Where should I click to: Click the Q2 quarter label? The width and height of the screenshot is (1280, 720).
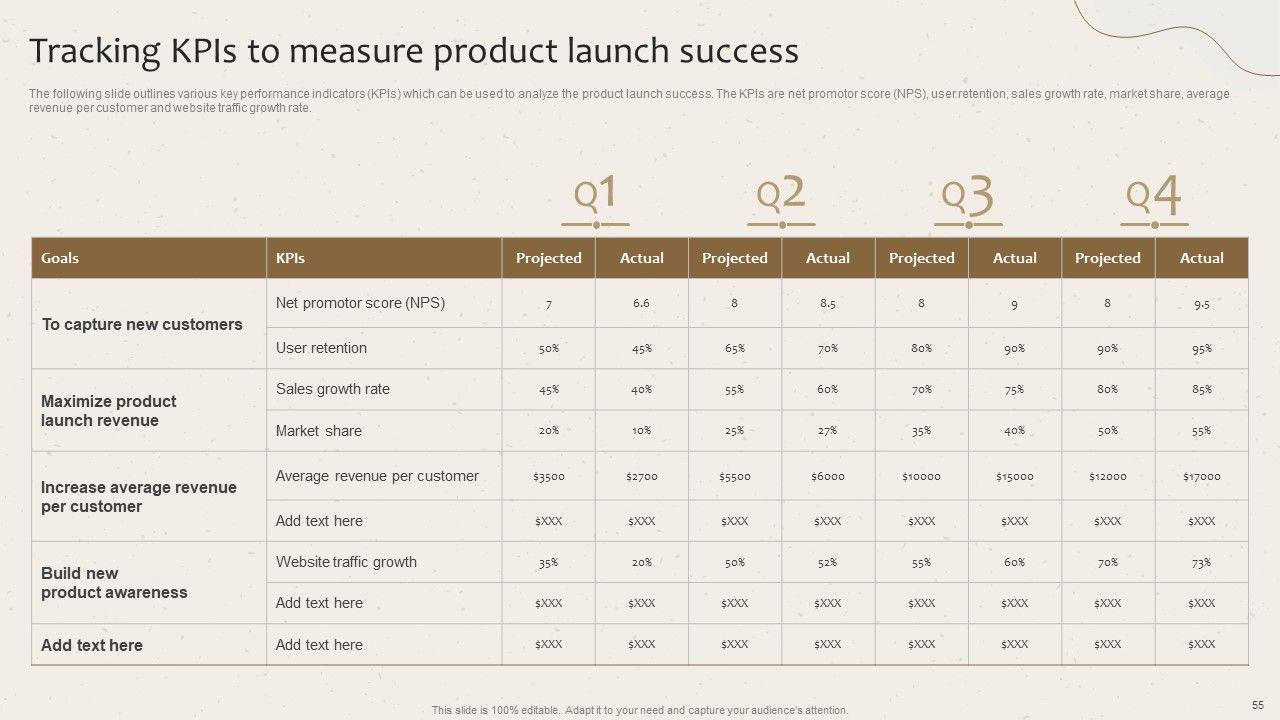(781, 194)
